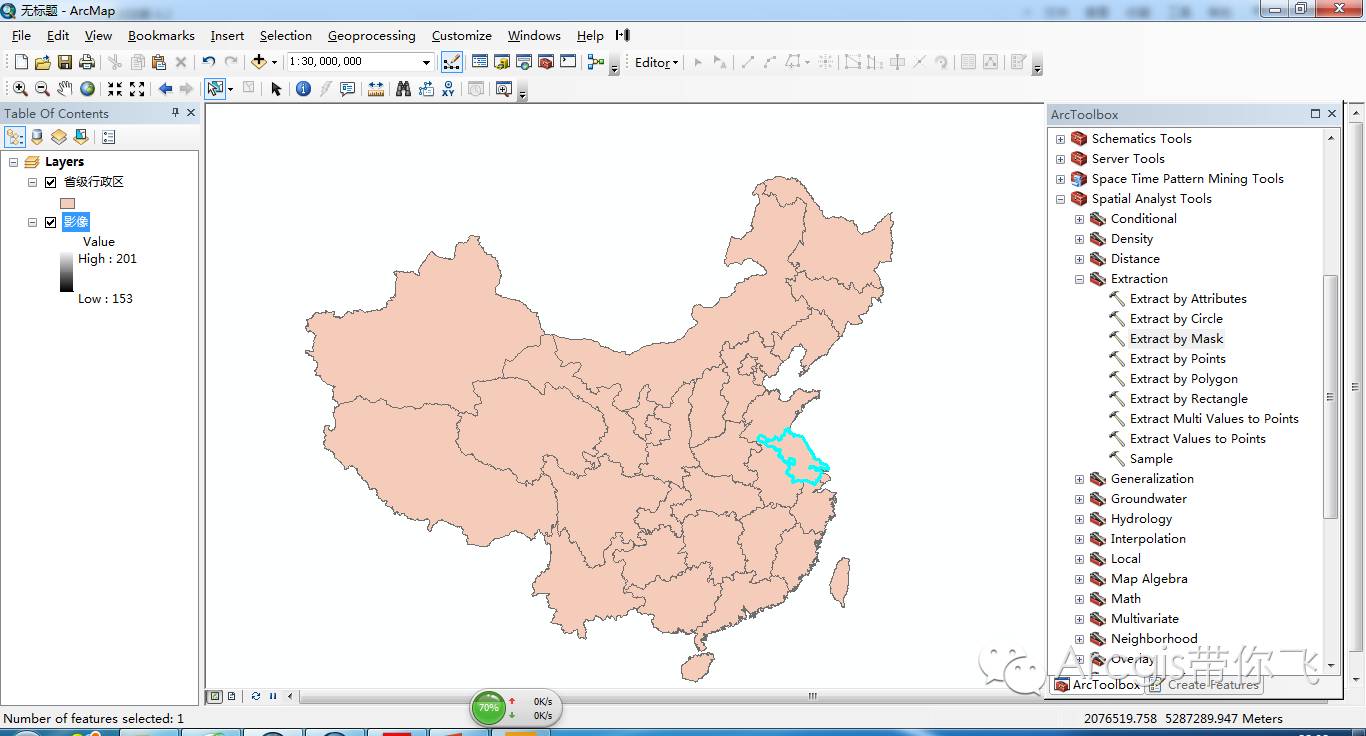Switch TOC to List By Selection

coord(81,137)
